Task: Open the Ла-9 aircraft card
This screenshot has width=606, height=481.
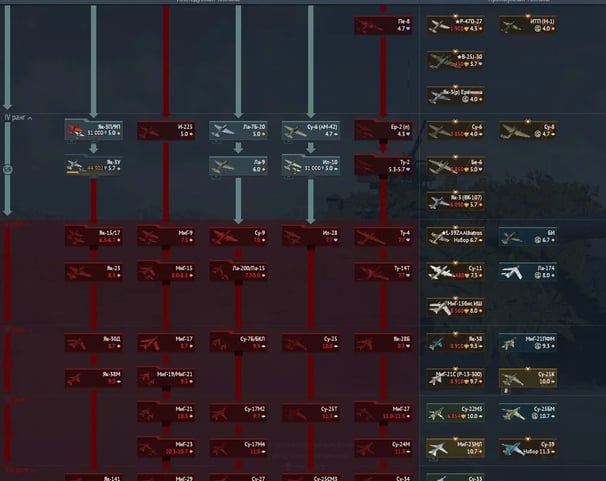Action: click(x=238, y=165)
